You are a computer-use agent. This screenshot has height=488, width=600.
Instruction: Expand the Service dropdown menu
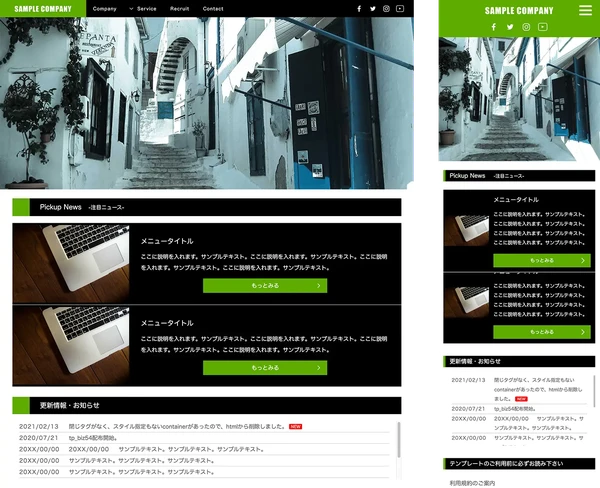[143, 9]
